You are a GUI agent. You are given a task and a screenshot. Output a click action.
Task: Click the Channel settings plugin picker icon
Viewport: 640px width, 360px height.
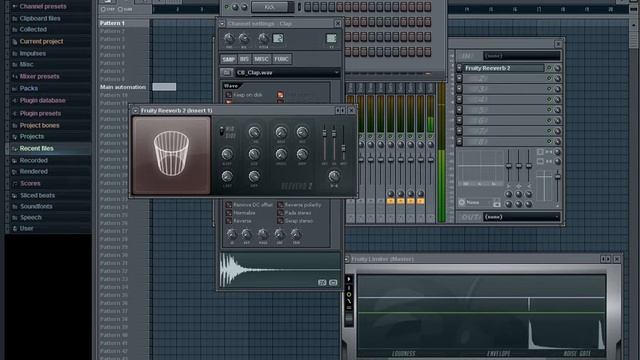[278, 39]
